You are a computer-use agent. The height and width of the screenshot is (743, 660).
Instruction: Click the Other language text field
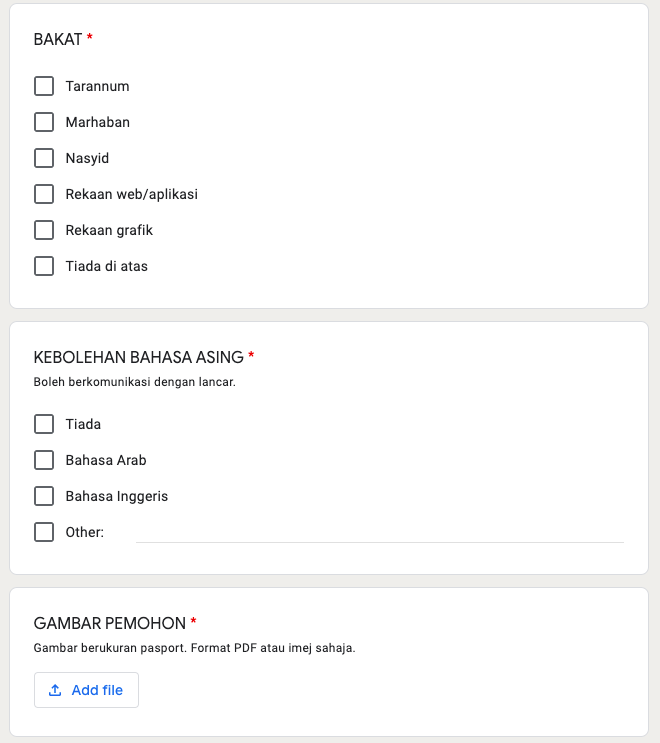click(x=379, y=531)
